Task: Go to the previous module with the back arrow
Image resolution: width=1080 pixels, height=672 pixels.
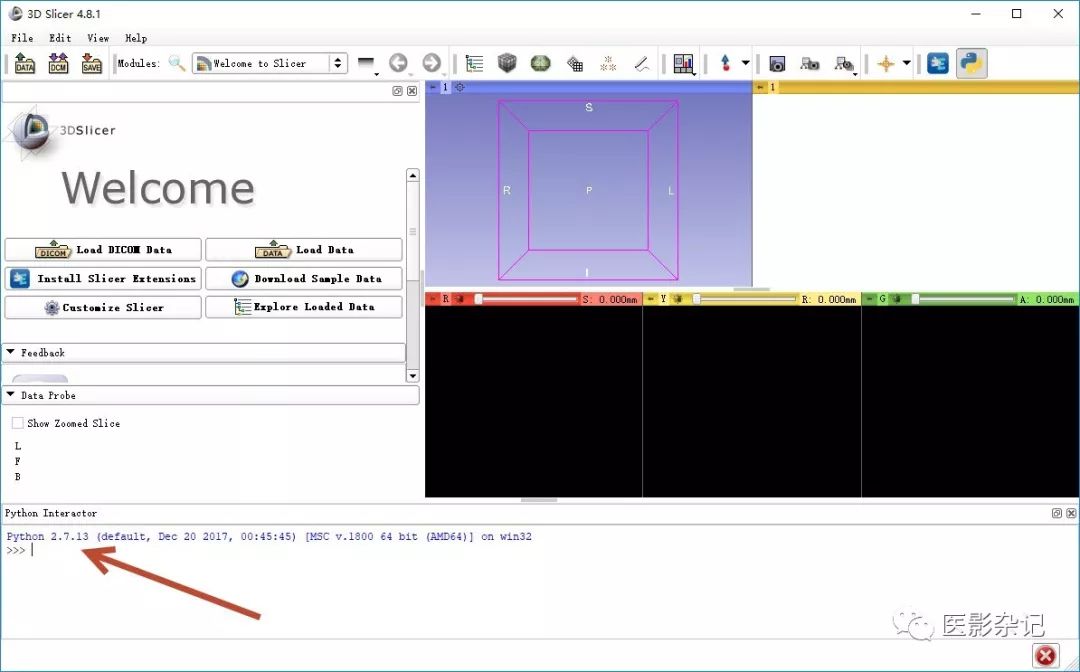Action: 398,63
